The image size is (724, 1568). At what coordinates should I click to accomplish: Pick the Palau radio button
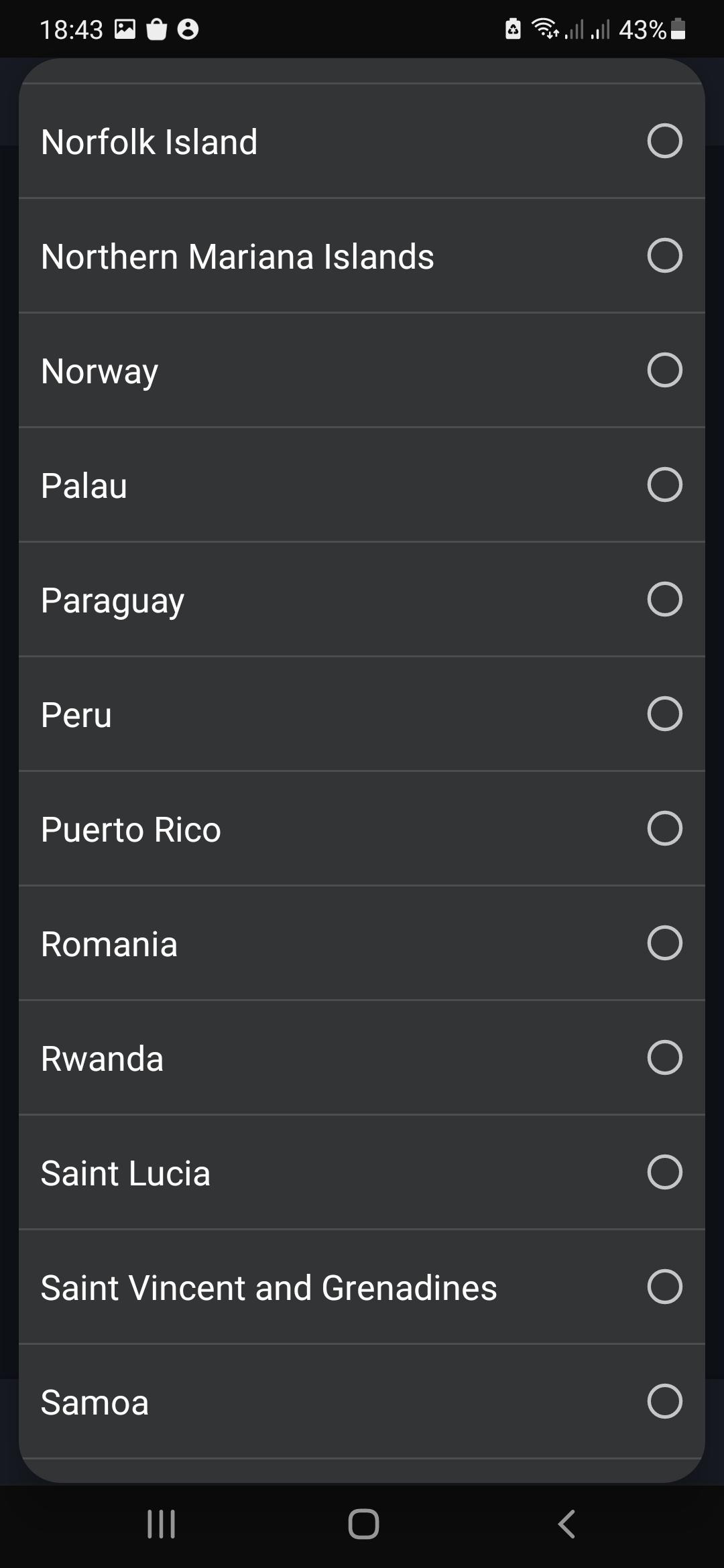pyautogui.click(x=664, y=484)
